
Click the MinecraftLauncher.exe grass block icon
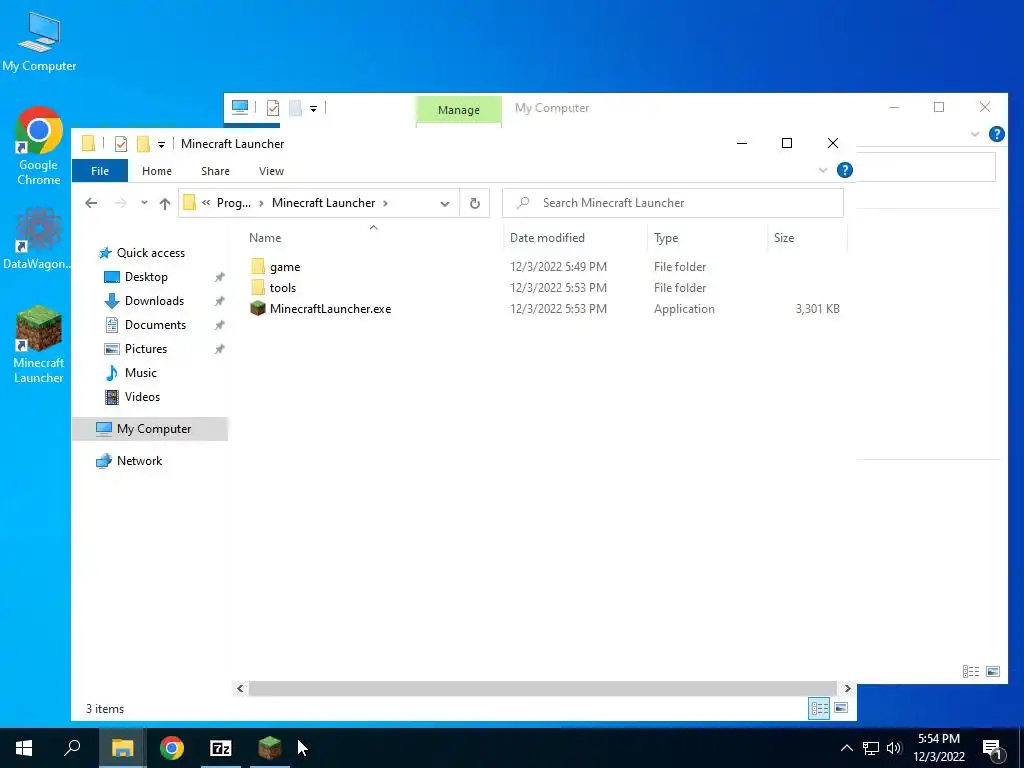[x=258, y=308]
